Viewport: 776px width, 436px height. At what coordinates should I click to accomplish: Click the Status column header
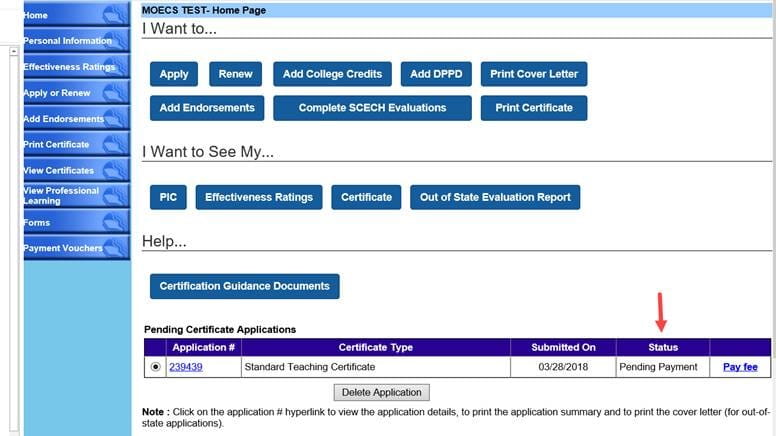[x=663, y=347]
